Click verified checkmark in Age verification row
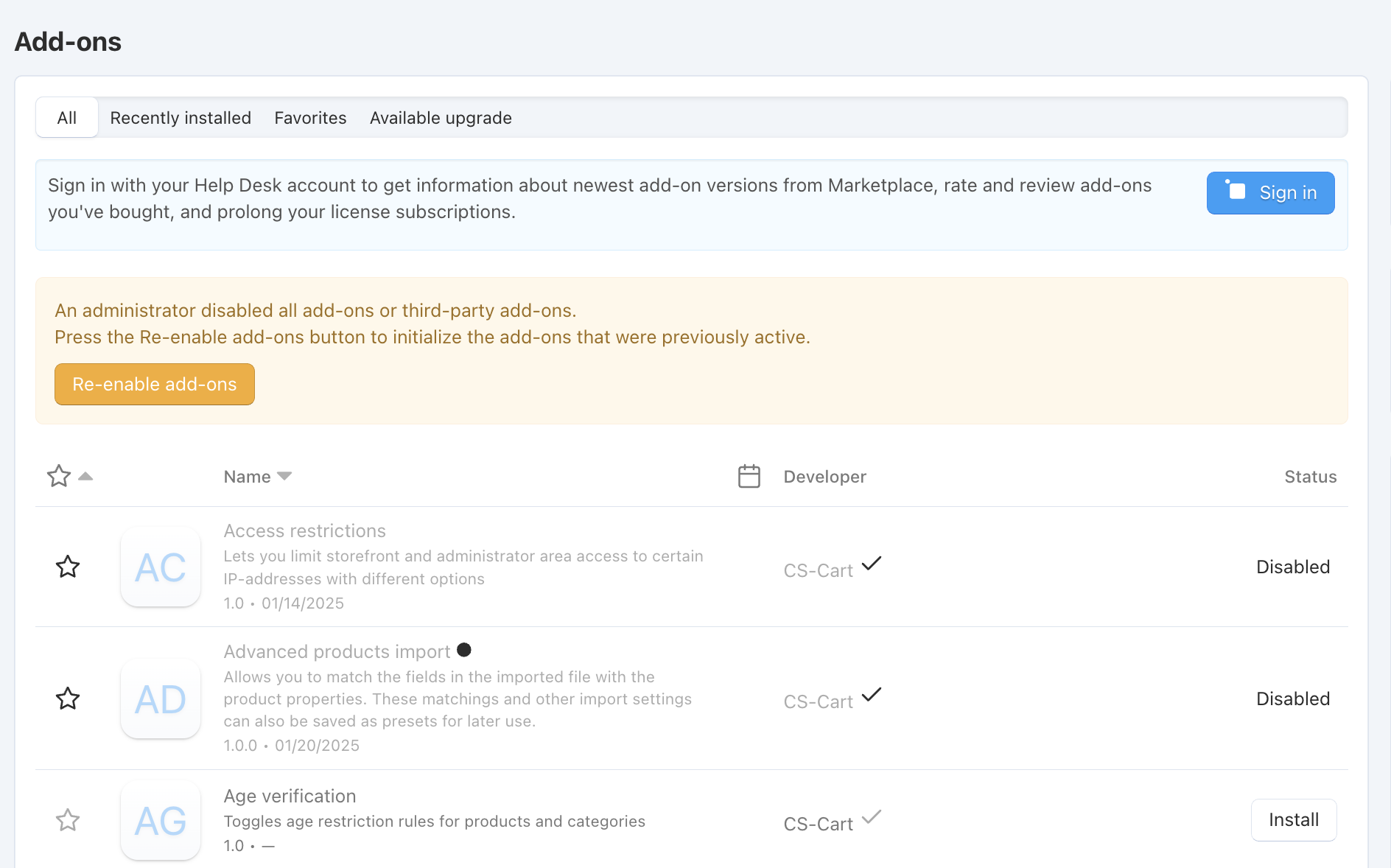The image size is (1391, 868). [872, 816]
